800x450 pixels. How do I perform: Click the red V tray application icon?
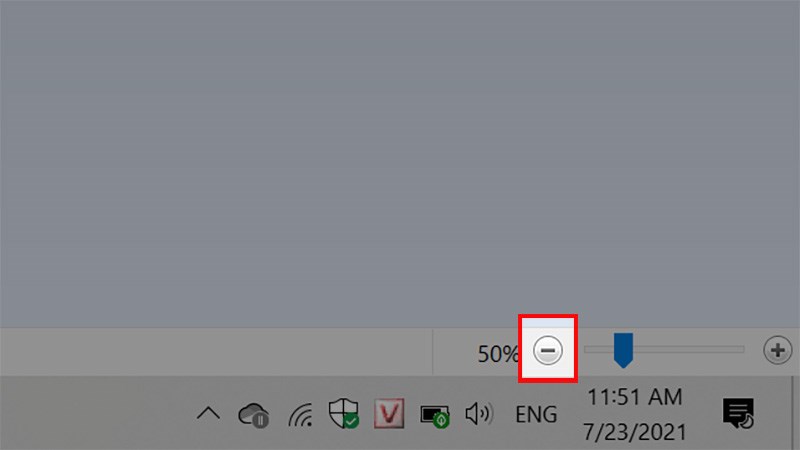389,413
